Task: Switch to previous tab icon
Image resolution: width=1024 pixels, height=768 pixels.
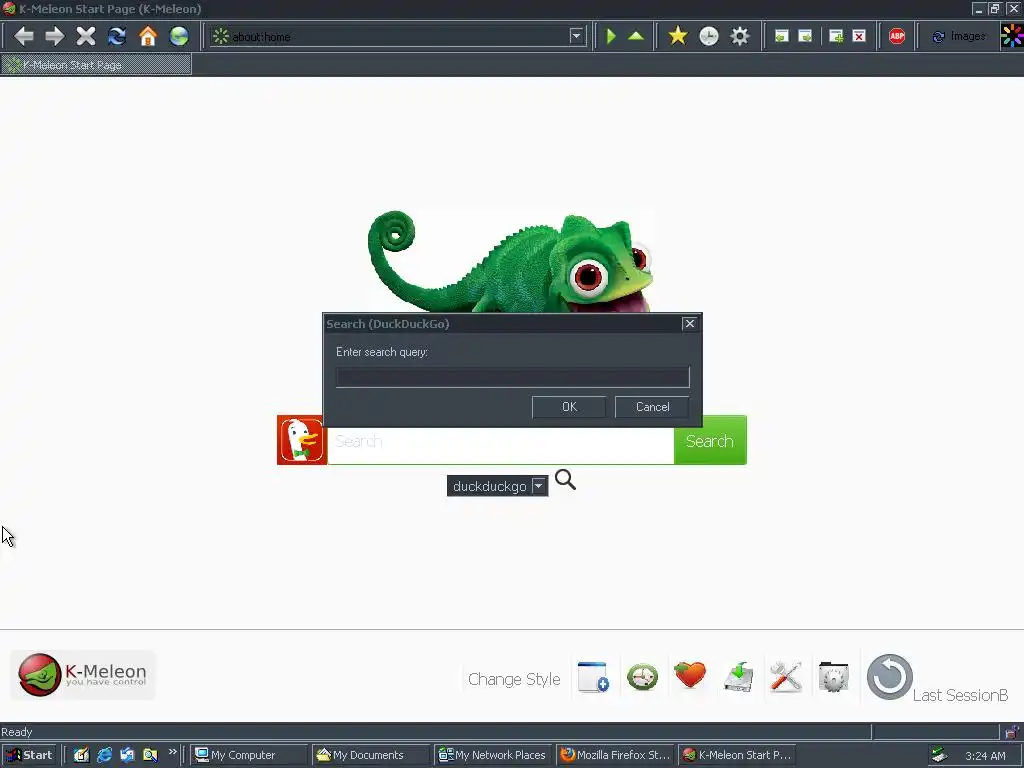Action: (781, 37)
